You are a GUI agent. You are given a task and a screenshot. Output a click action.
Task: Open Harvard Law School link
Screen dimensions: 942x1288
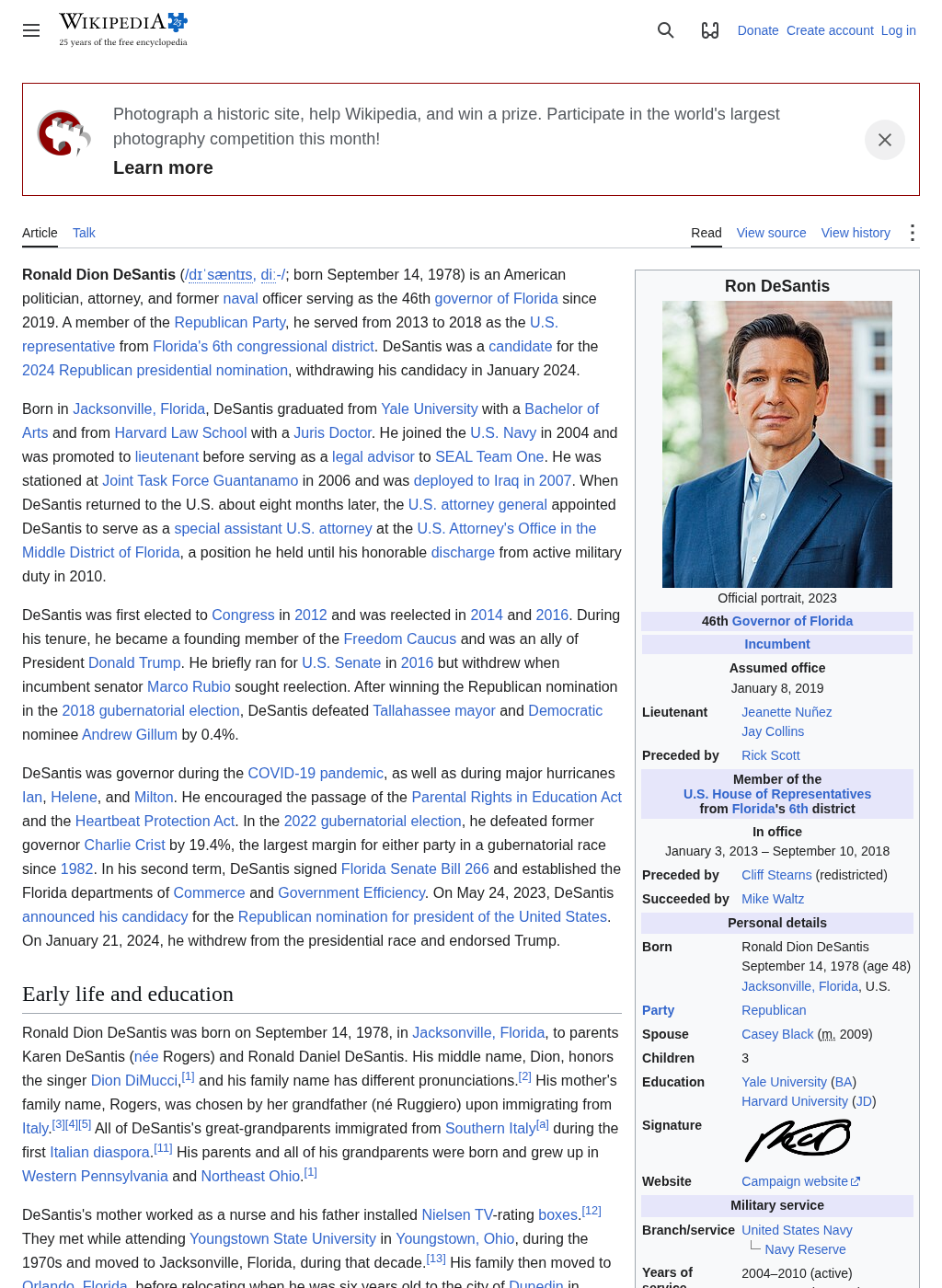coord(180,432)
